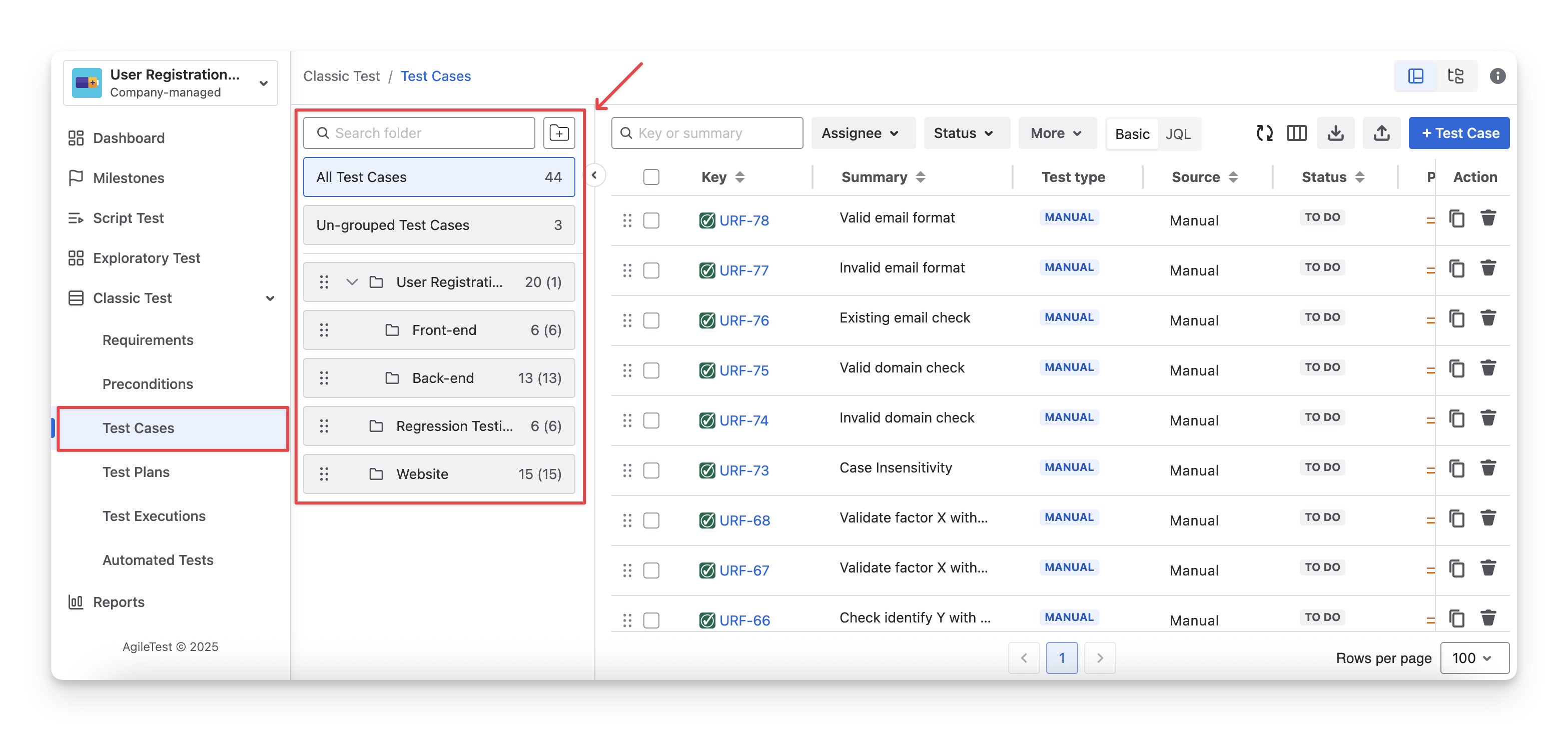Viewport: 1568px width, 731px height.
Task: Open Test Plans in the sidebar
Action: (x=136, y=472)
